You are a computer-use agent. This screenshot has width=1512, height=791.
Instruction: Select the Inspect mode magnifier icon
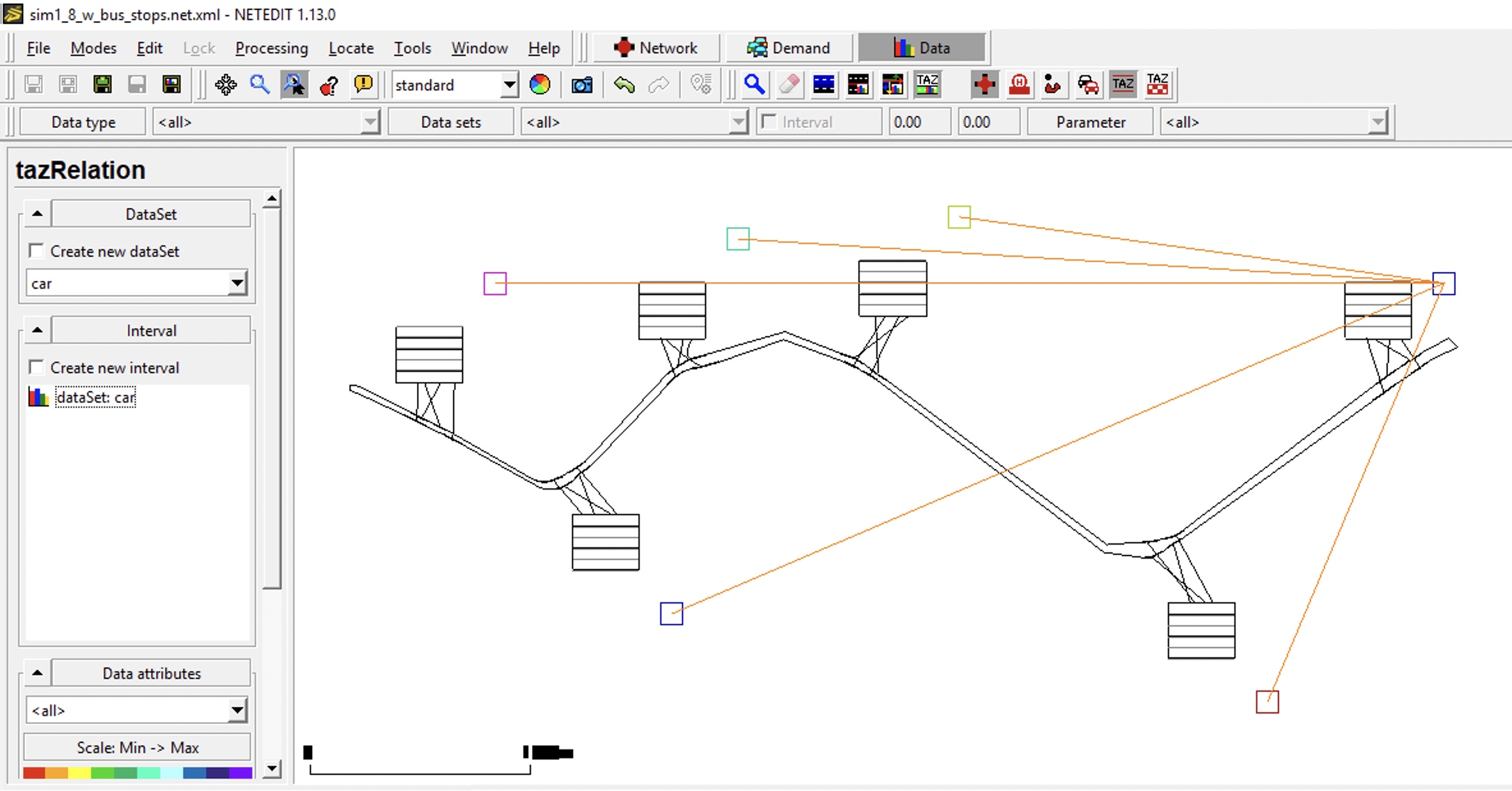pos(755,84)
